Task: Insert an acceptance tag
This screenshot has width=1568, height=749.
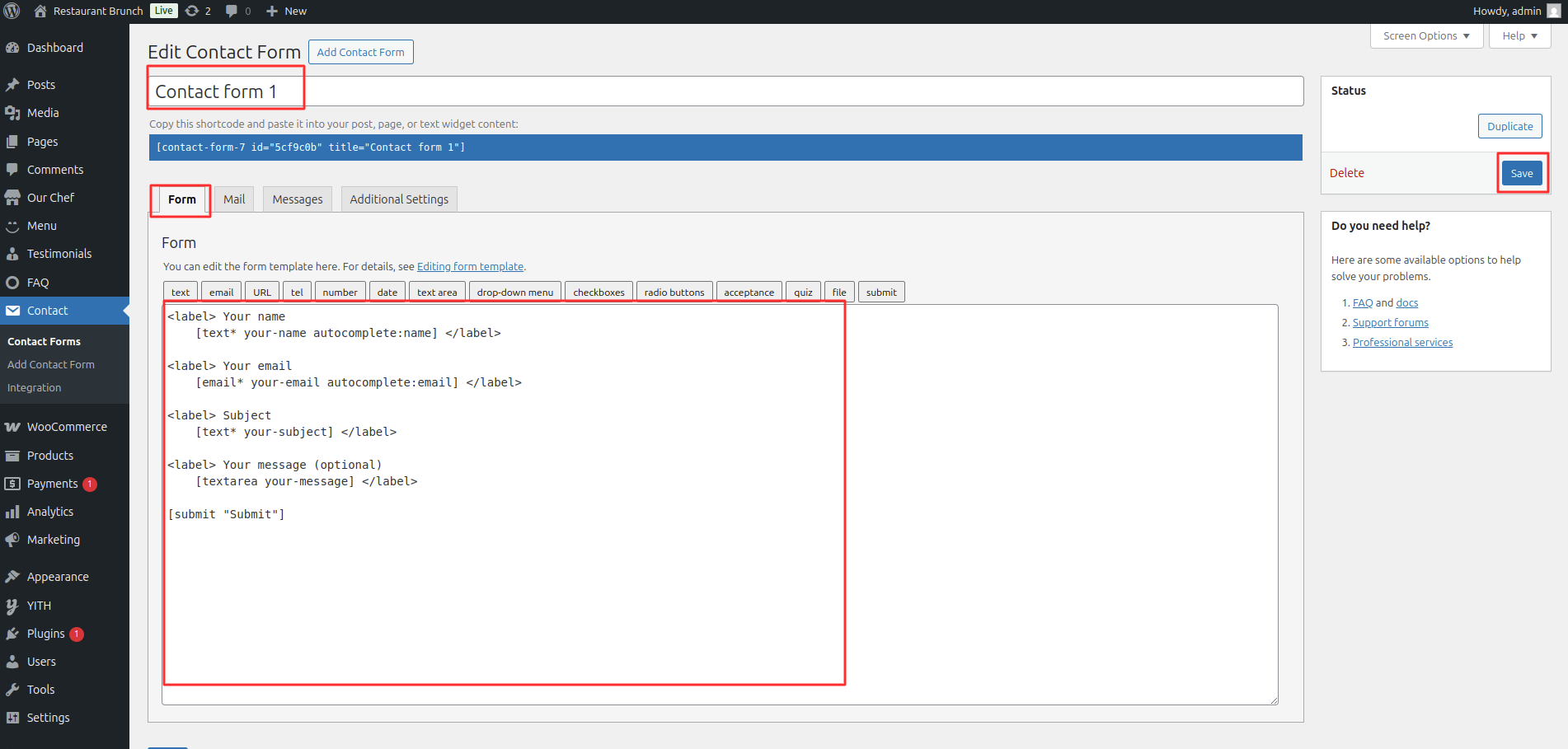Action: (x=749, y=292)
